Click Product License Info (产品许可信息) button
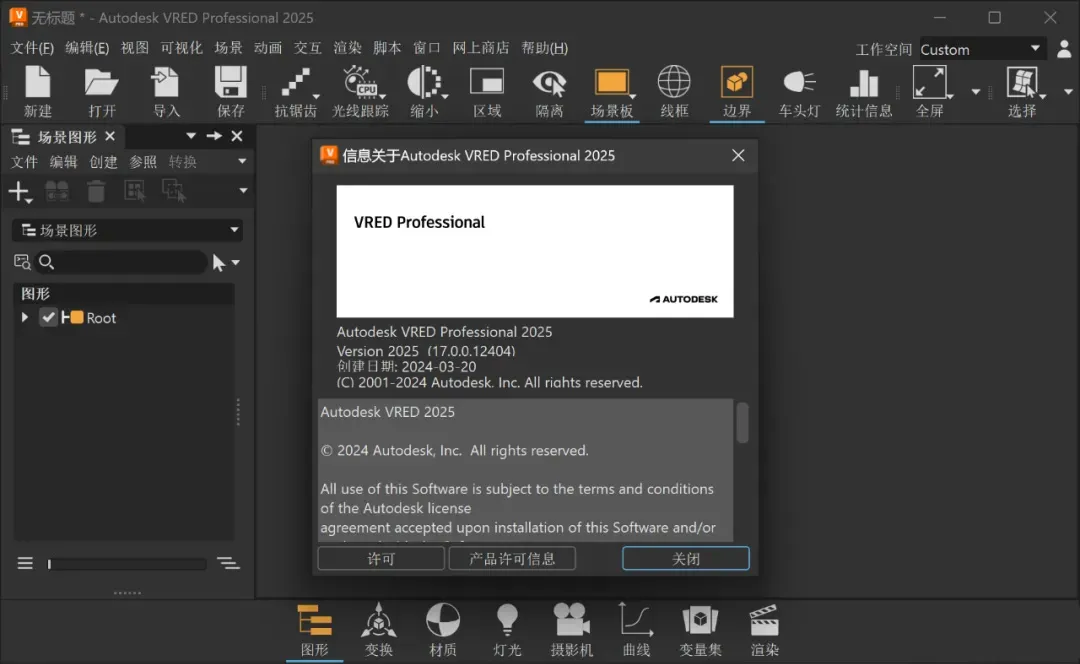The height and width of the screenshot is (664, 1080). [x=512, y=558]
